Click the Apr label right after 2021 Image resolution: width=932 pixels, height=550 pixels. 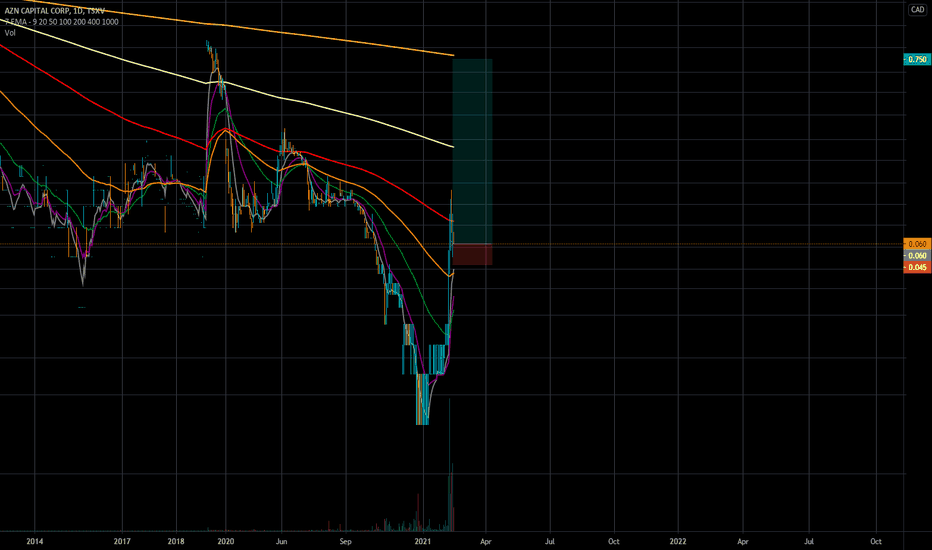point(486,541)
